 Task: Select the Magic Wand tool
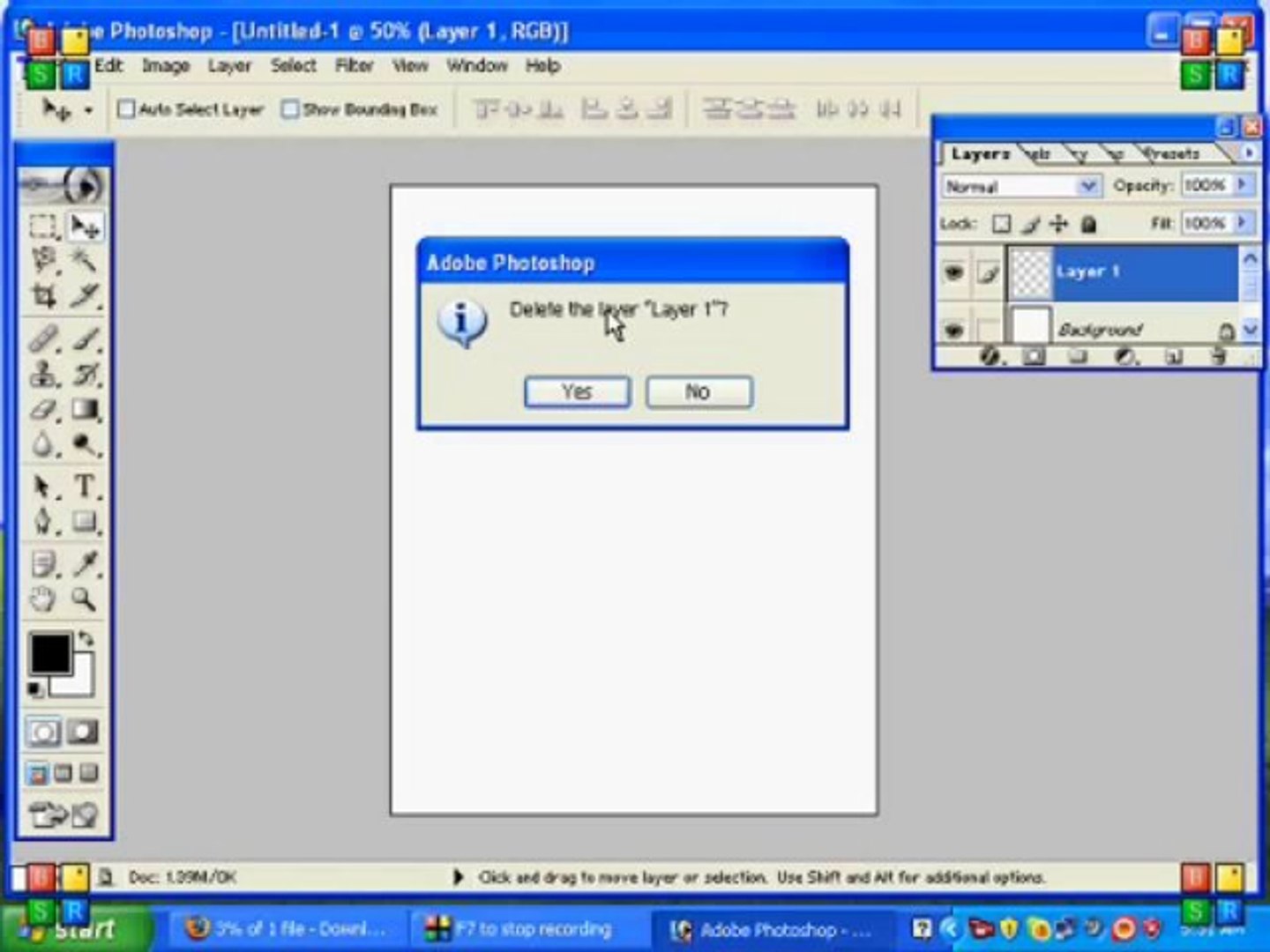[x=85, y=260]
